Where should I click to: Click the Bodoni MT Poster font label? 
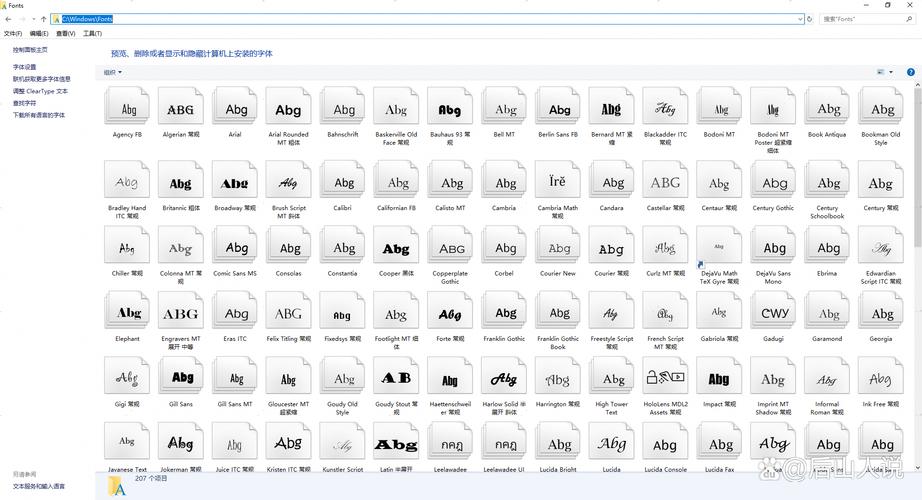tap(773, 142)
